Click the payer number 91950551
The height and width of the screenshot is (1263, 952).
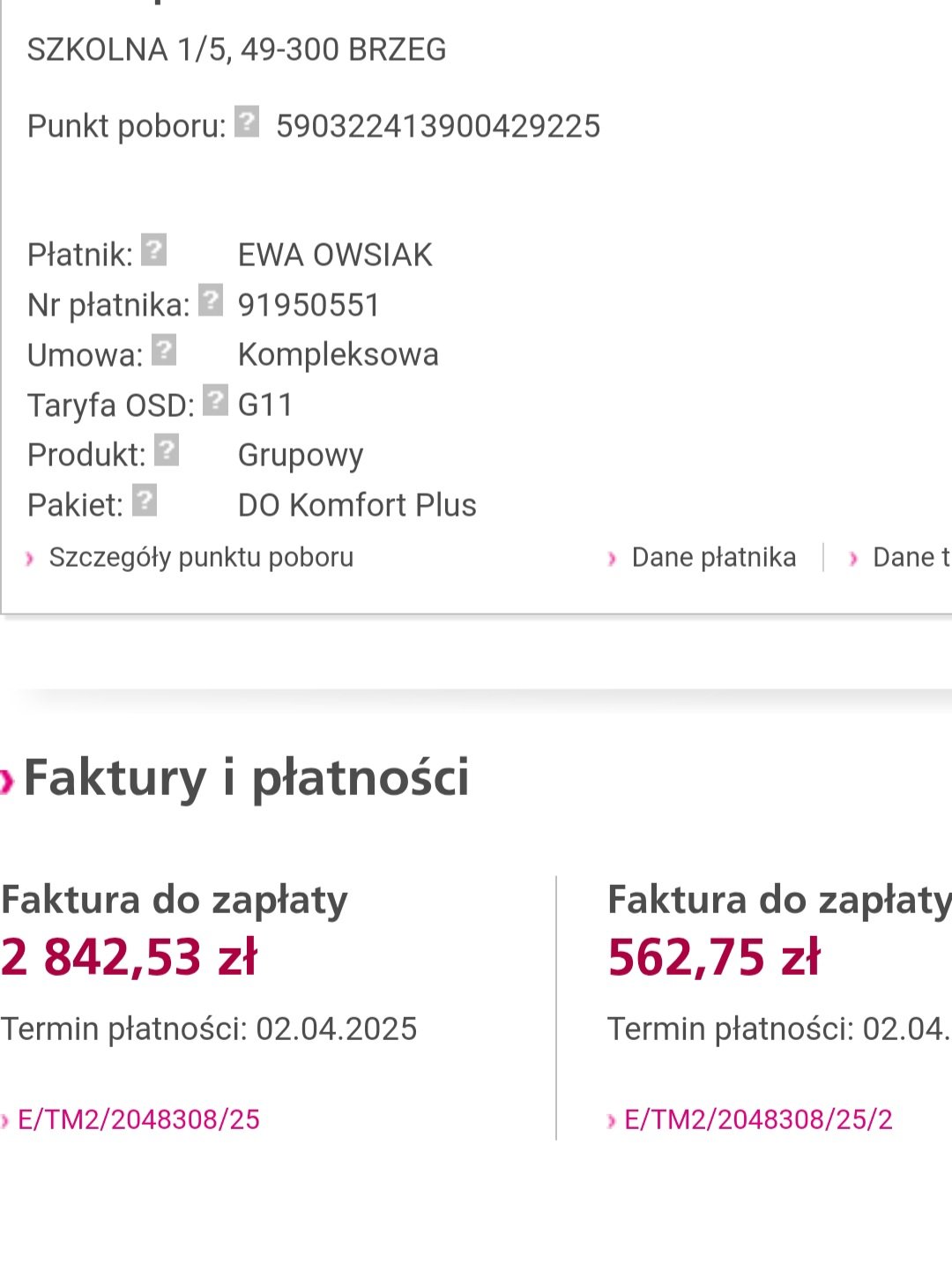[x=309, y=305]
